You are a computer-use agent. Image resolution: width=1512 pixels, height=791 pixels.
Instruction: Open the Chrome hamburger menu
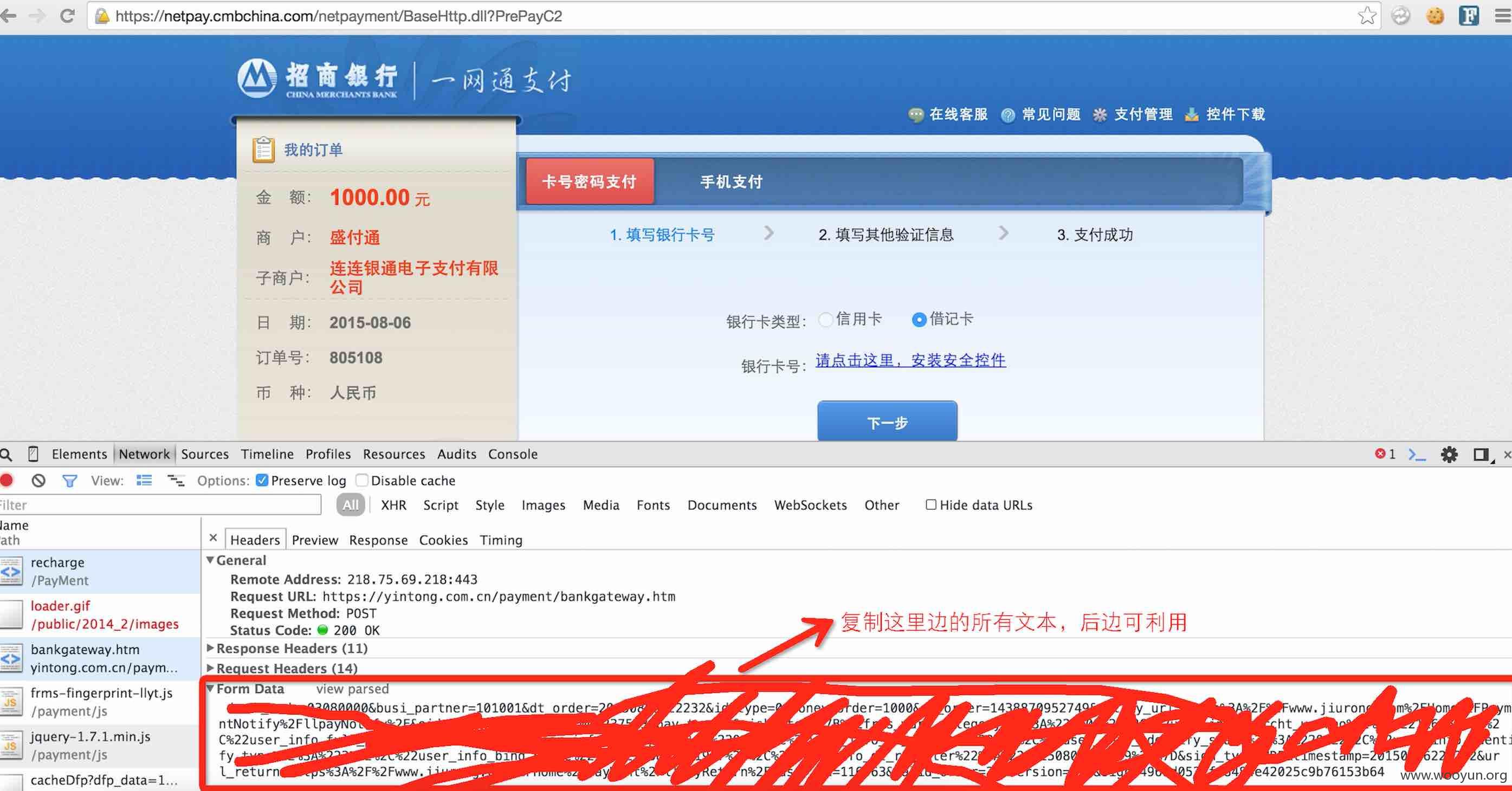coord(1503,16)
